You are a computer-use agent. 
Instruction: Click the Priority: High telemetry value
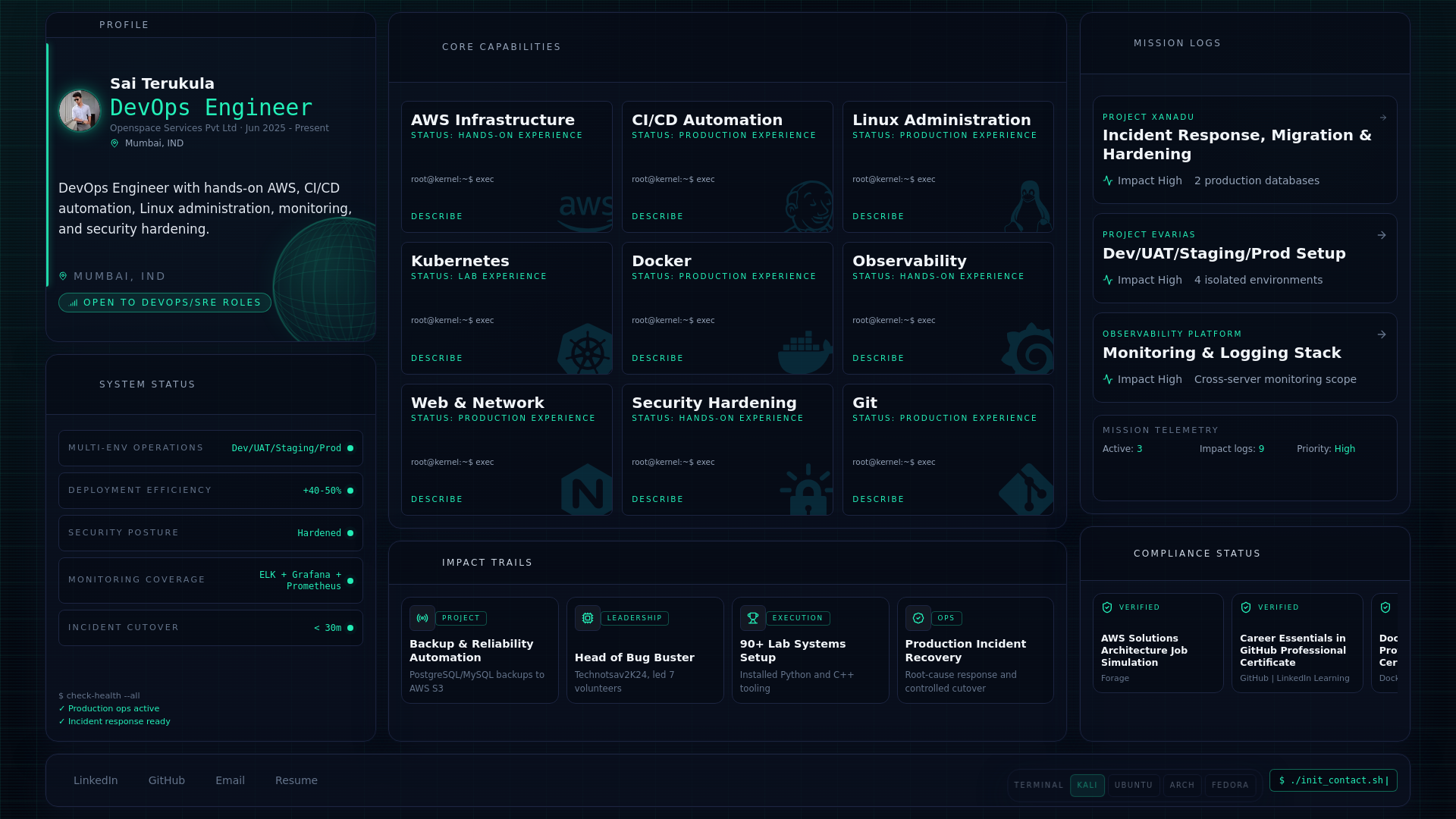click(1326, 449)
